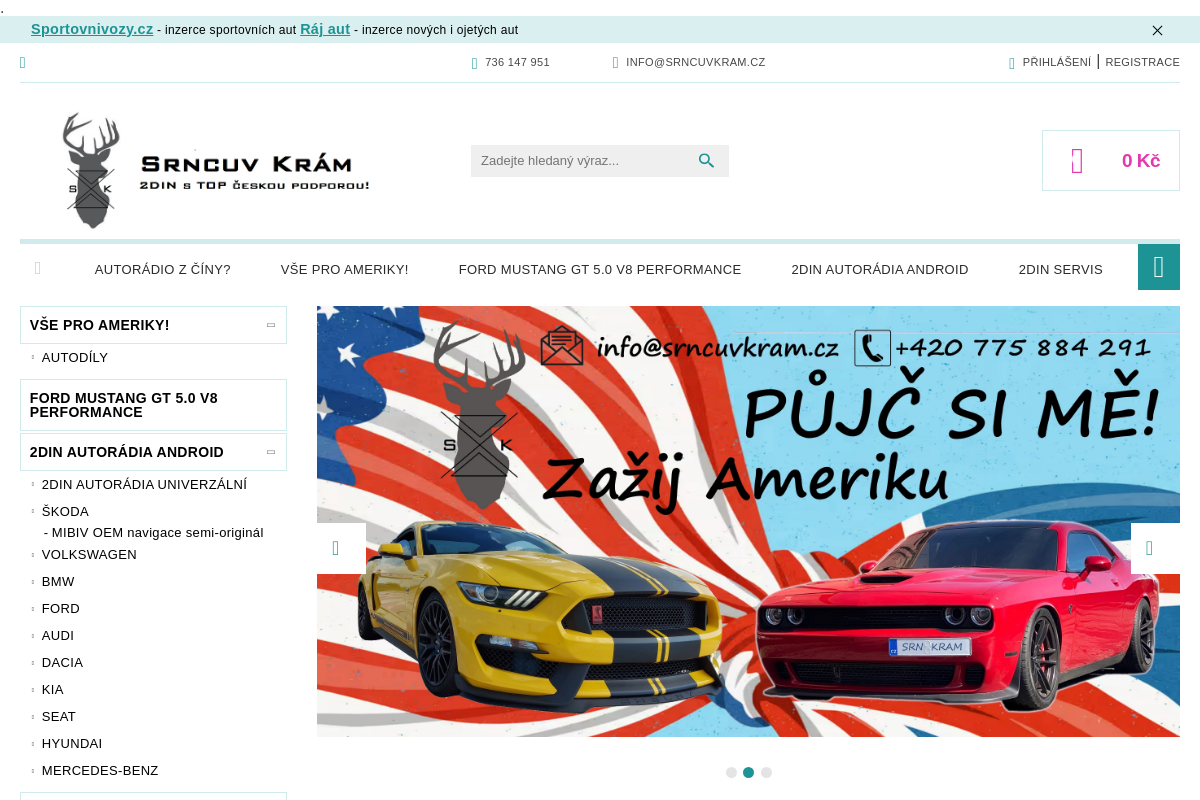Go to previous banner slide arrow
Image resolution: width=1200 pixels, height=800 pixels.
pos(341,548)
